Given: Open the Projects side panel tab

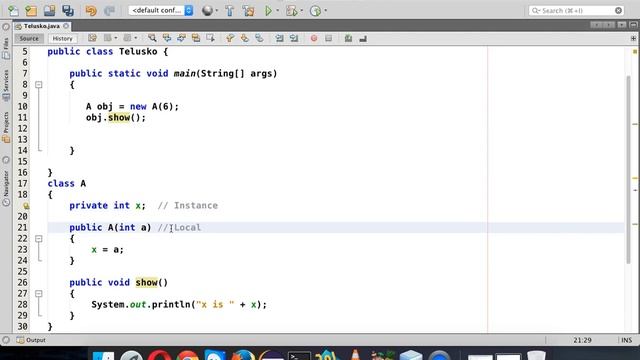Looking at the screenshot, I should (x=6, y=127).
